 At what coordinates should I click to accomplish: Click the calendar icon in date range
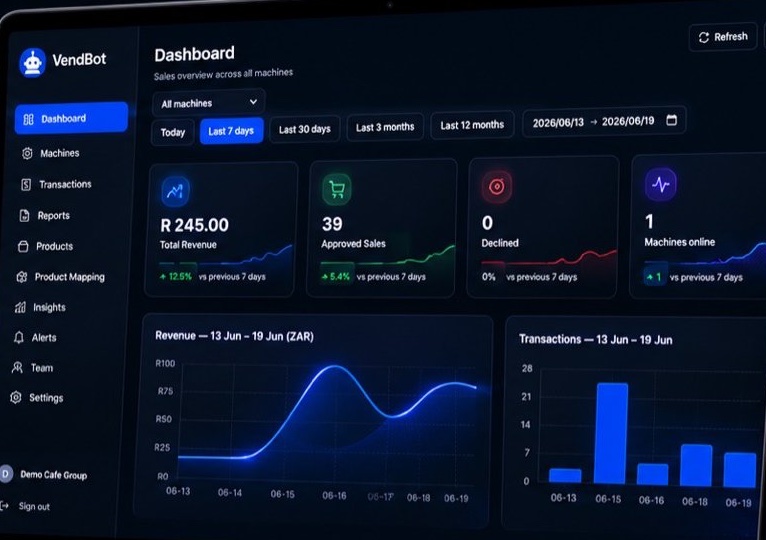coord(672,120)
